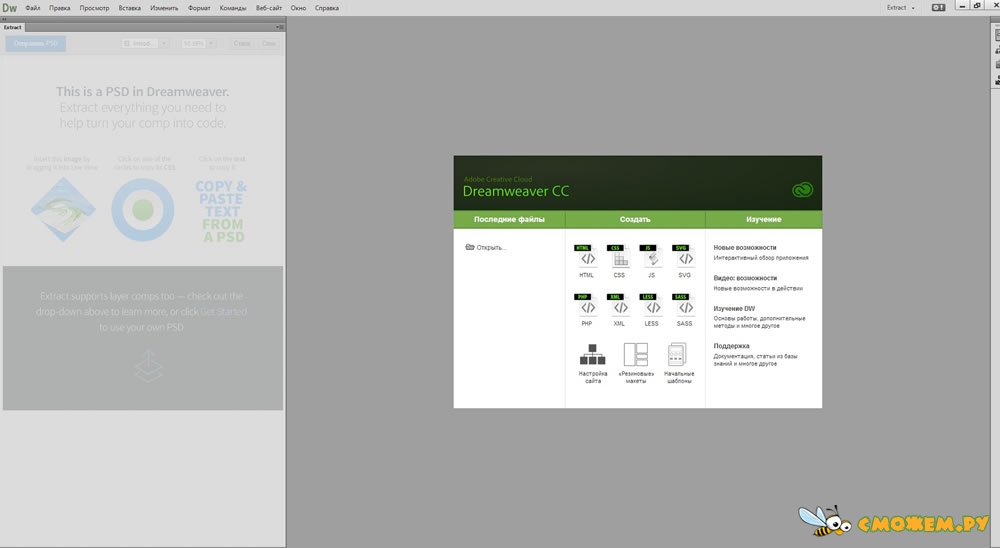The height and width of the screenshot is (548, 1000).
Task: Click the PSD upload arrow icon
Action: click(x=149, y=366)
